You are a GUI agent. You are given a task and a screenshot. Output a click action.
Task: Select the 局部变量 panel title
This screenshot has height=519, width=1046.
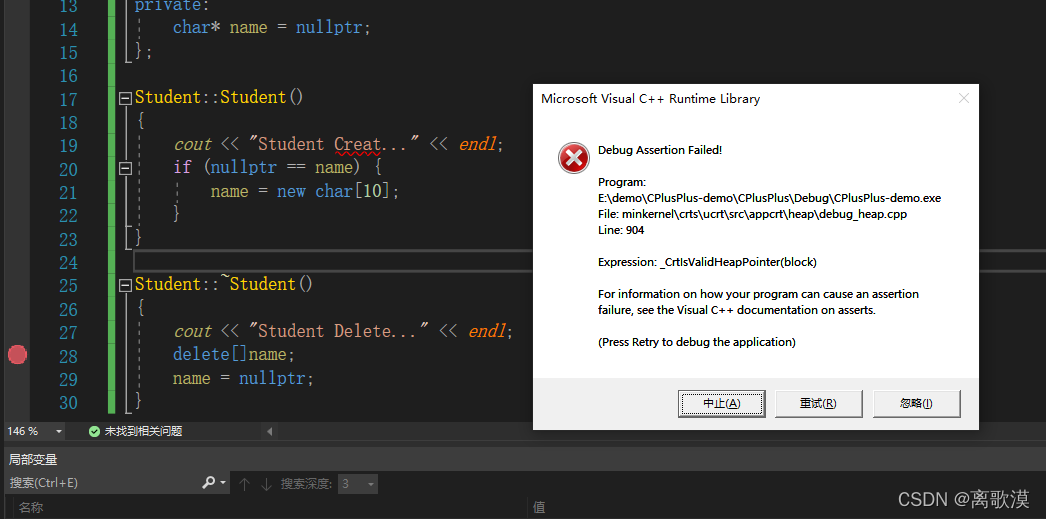(x=33, y=460)
